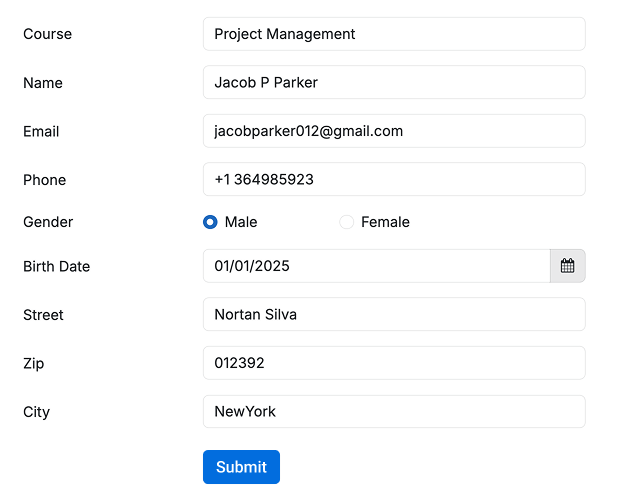The height and width of the screenshot is (502, 626).
Task: Click the "Birth Date" form label
Action: (x=56, y=266)
